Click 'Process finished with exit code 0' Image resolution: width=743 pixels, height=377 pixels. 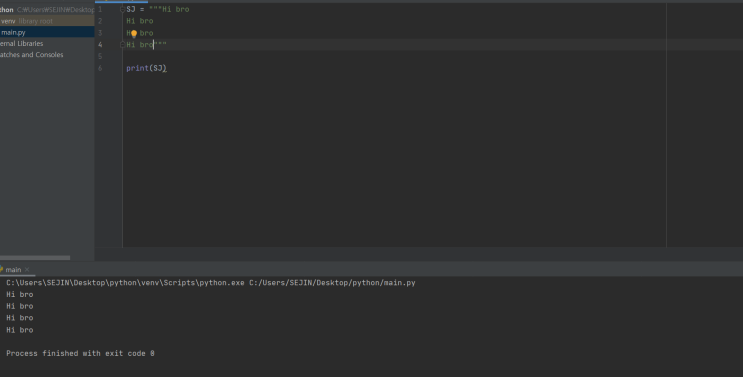(80, 353)
